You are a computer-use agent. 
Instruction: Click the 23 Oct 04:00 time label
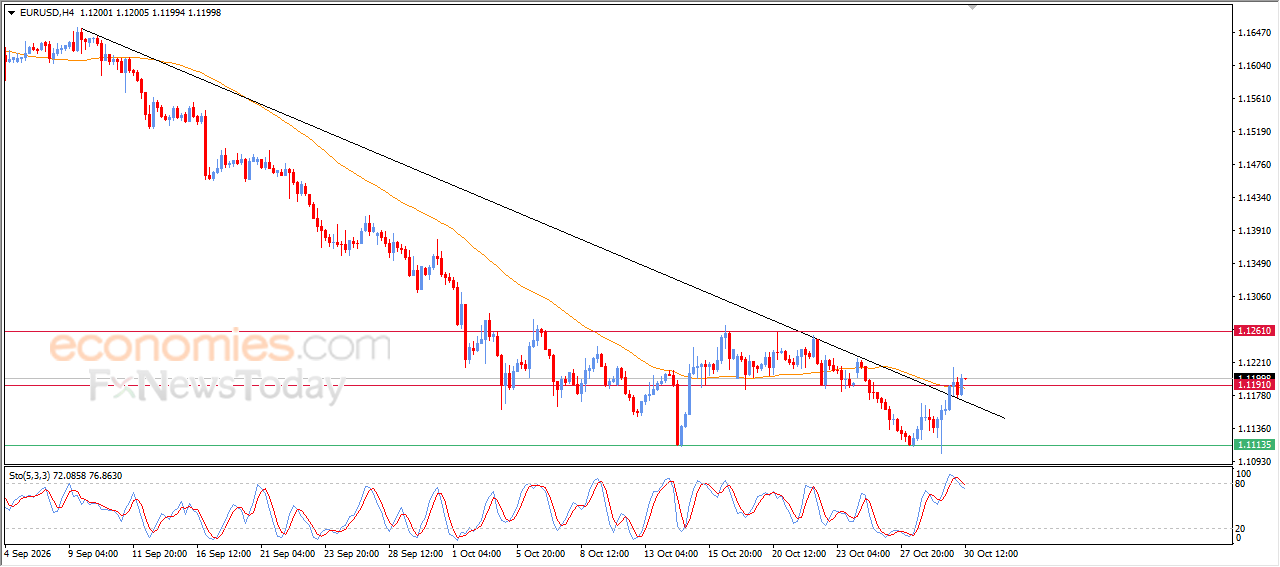pos(865,552)
